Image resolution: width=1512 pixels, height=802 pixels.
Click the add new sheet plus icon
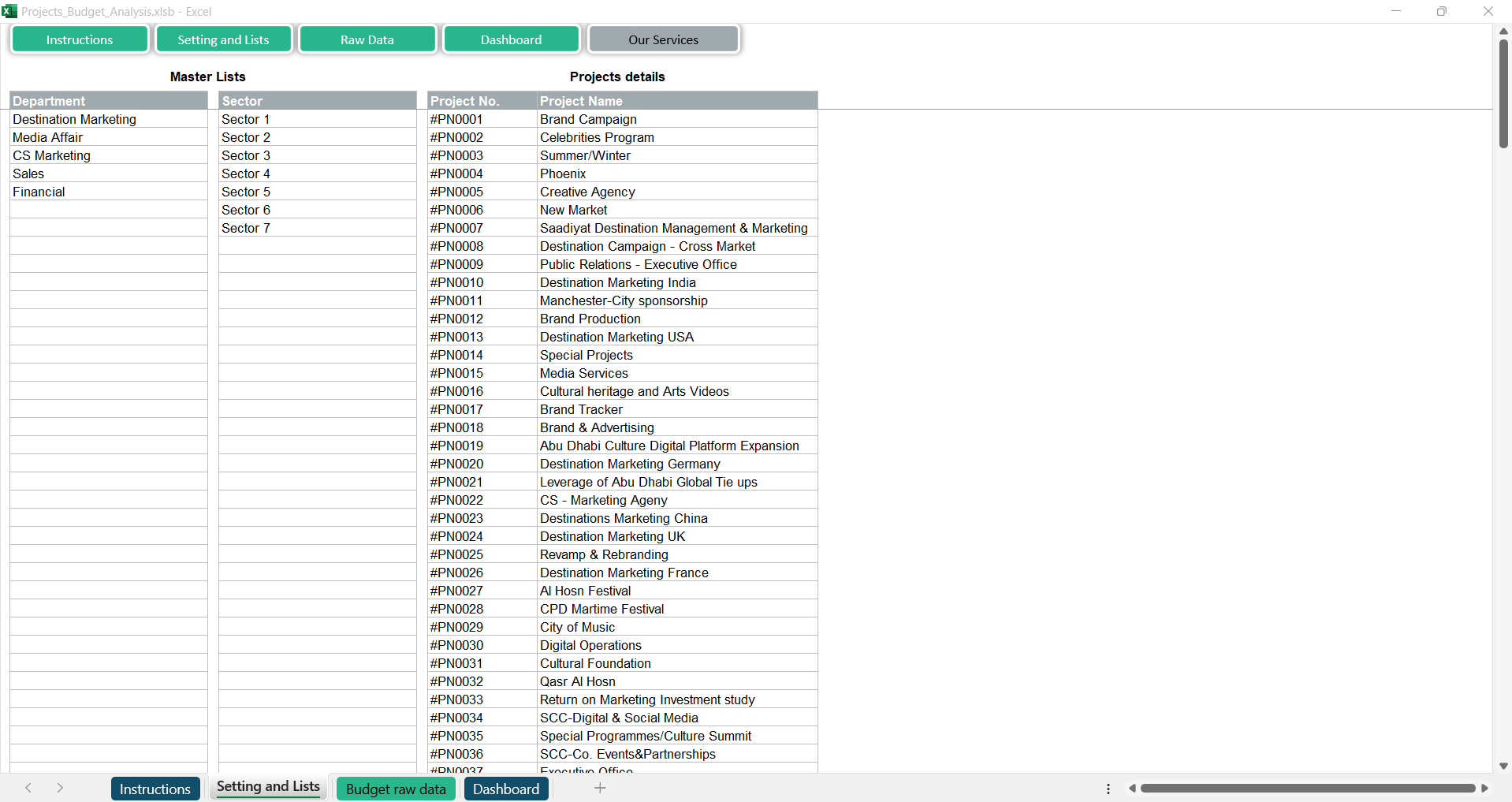point(600,788)
